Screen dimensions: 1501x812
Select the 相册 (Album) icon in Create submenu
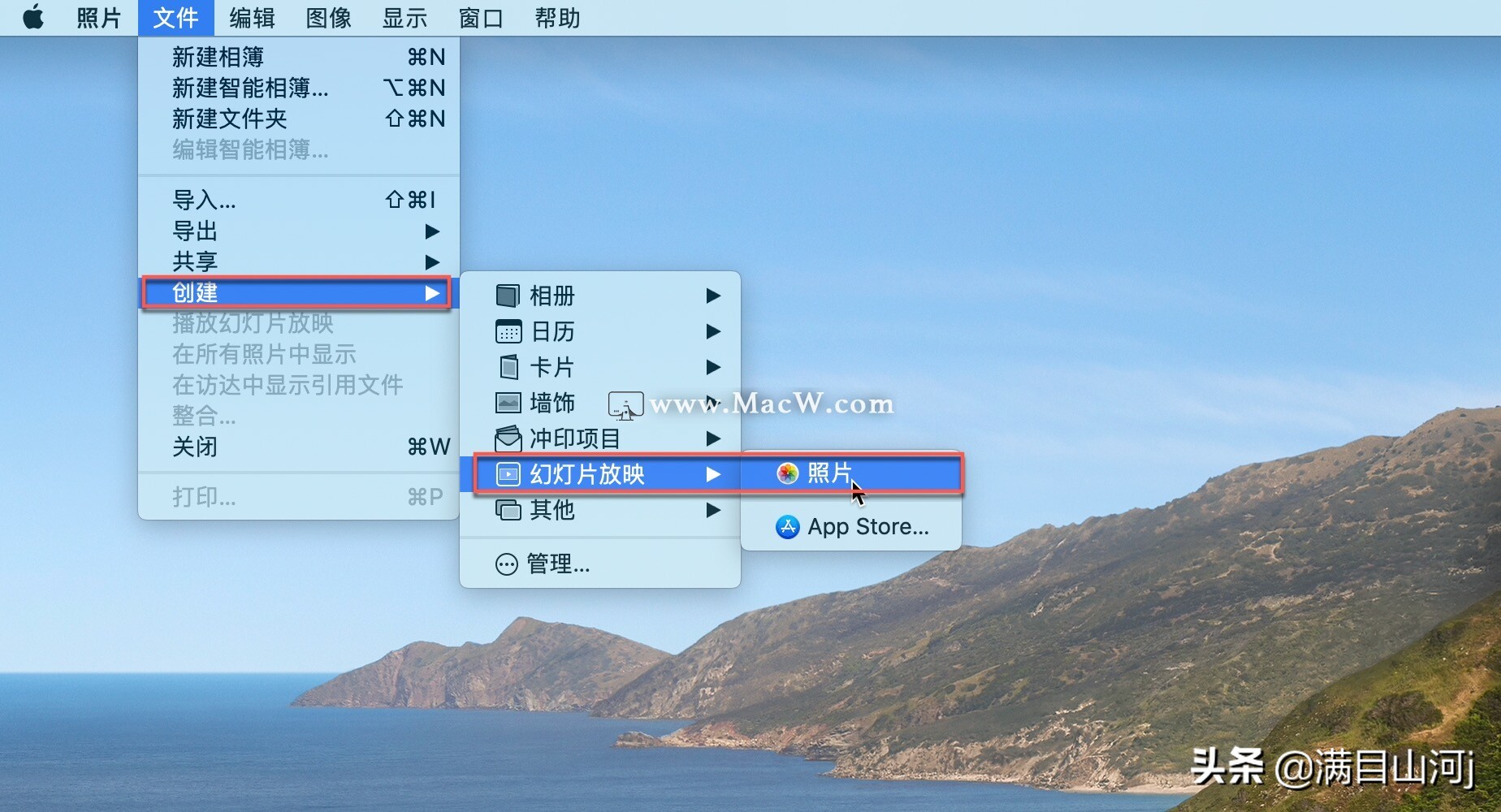pos(508,296)
